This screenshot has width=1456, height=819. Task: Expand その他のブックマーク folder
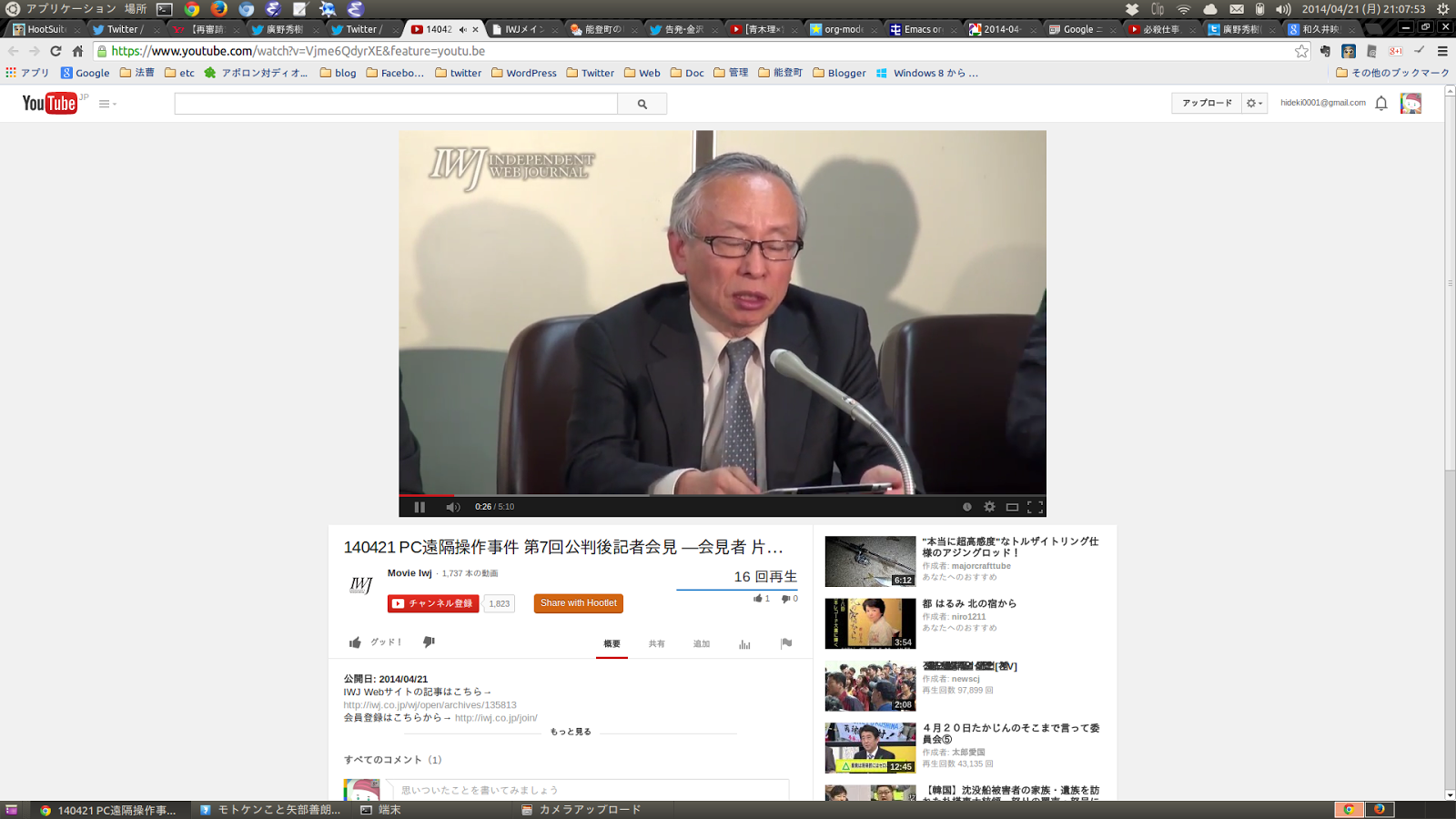[x=1392, y=73]
